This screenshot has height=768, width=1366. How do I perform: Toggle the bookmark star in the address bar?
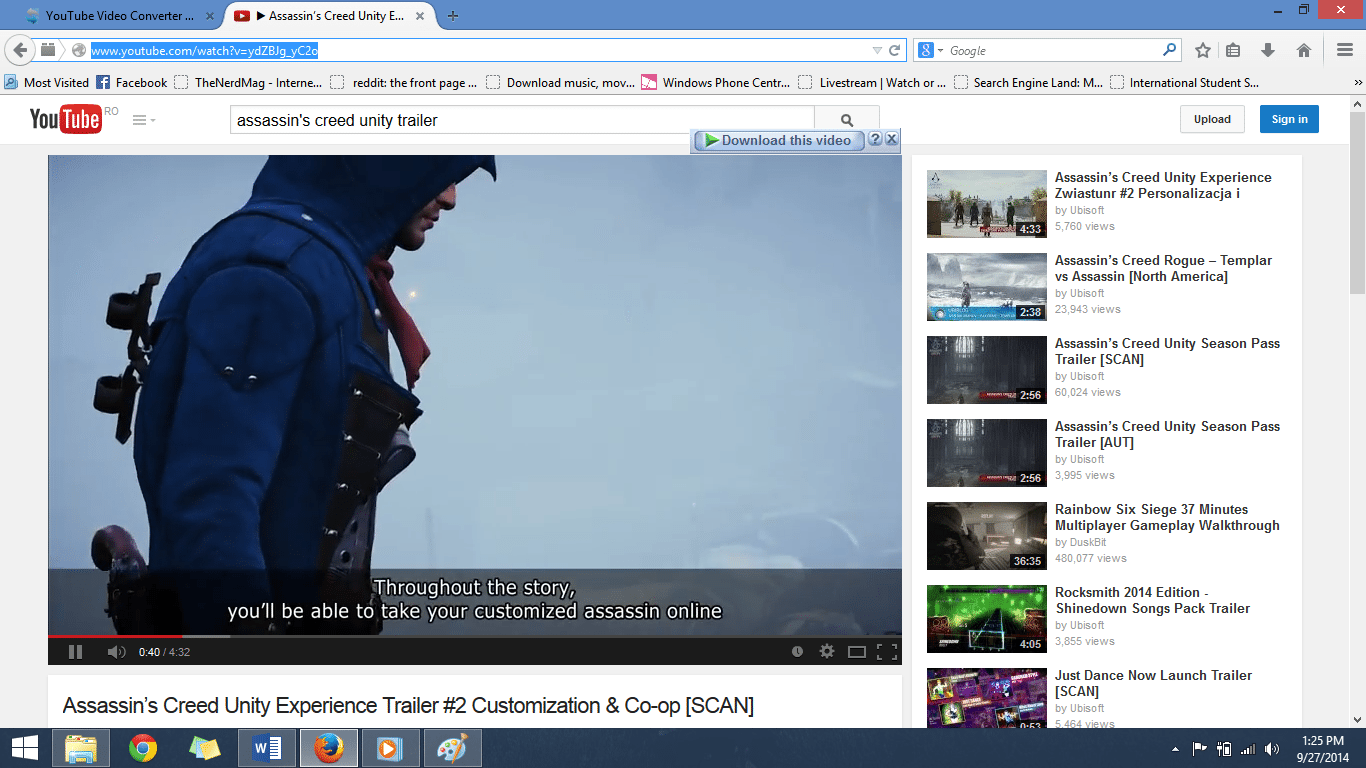pyautogui.click(x=1202, y=49)
